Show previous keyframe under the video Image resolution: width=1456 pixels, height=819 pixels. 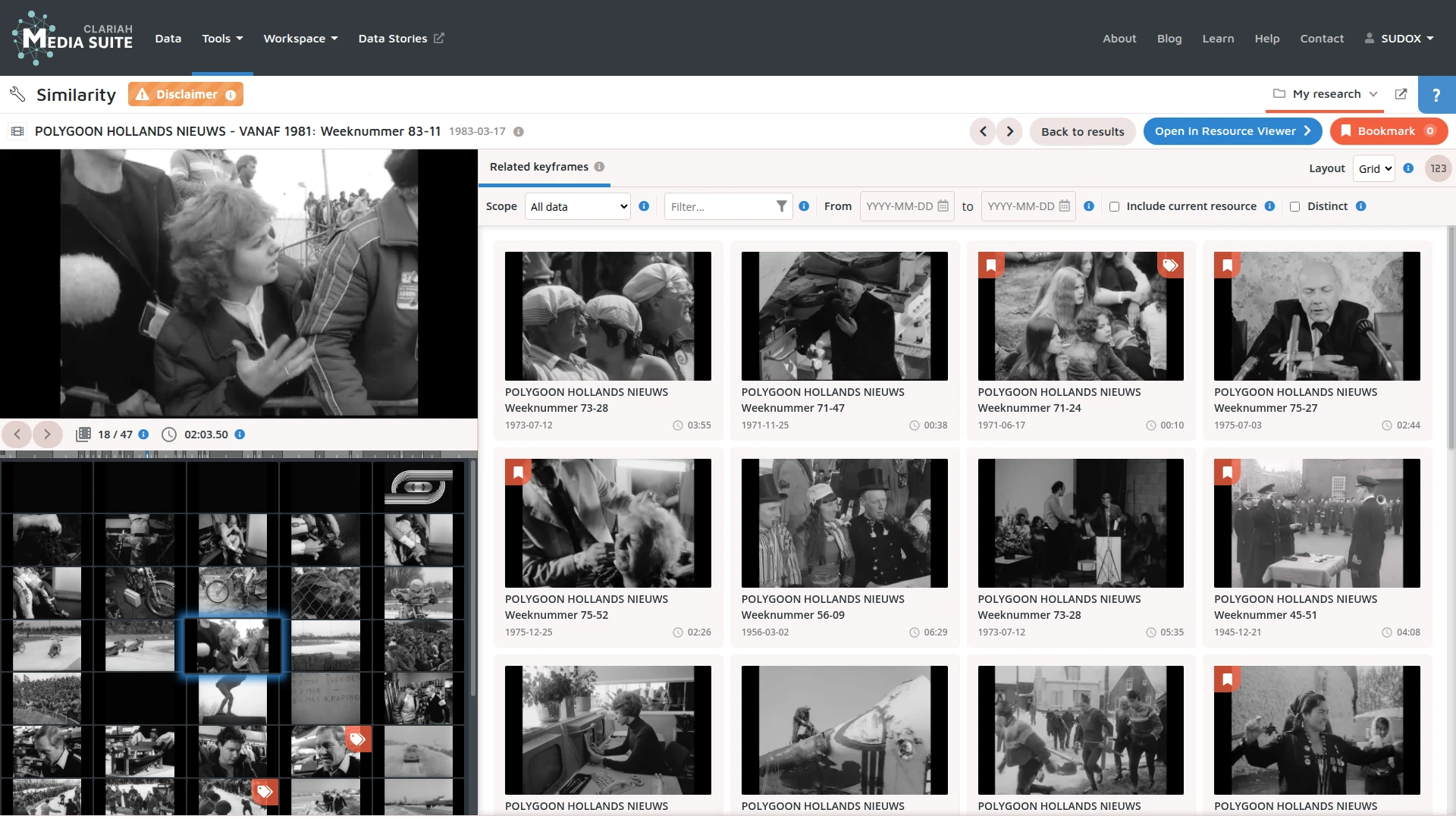pyautogui.click(x=17, y=435)
